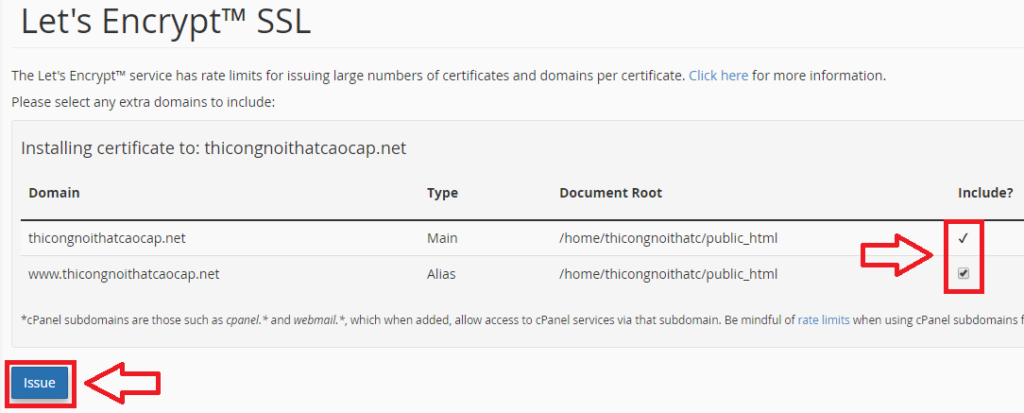Toggle Include checkbox for www.thicongnoithatcaocap.net alias
The width and height of the screenshot is (1024, 413).
click(x=963, y=273)
